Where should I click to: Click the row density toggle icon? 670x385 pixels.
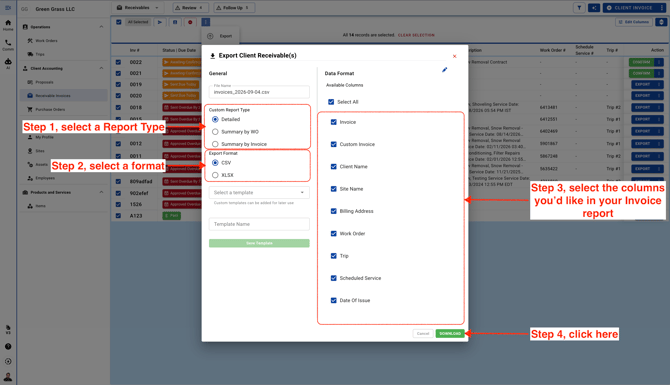661,22
